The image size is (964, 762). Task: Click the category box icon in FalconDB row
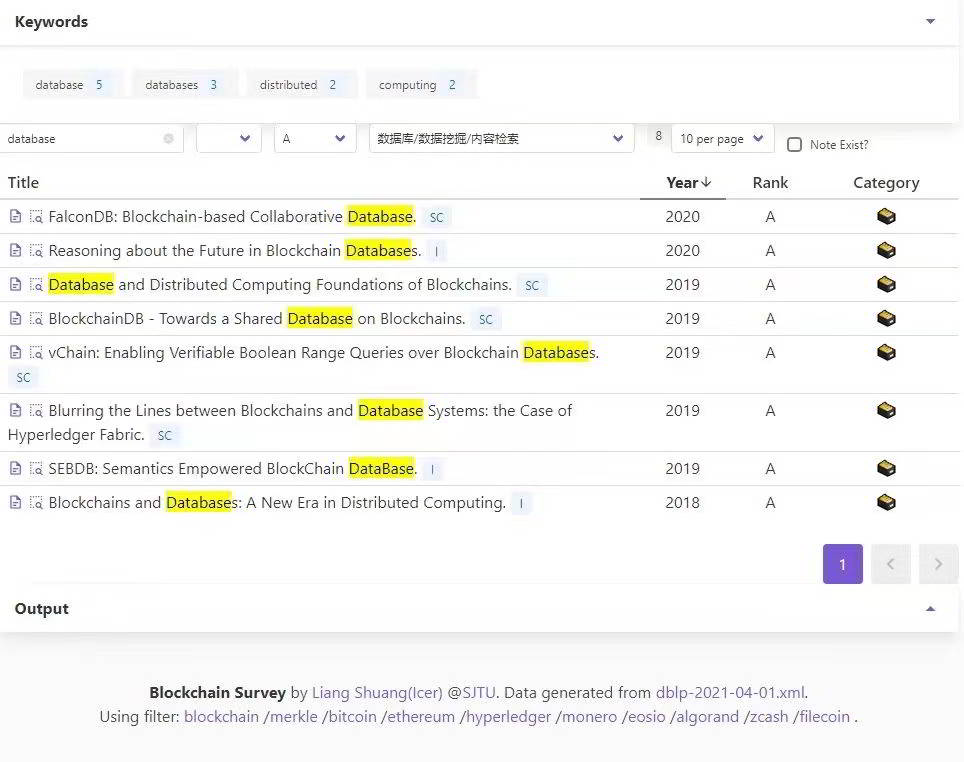(x=886, y=216)
